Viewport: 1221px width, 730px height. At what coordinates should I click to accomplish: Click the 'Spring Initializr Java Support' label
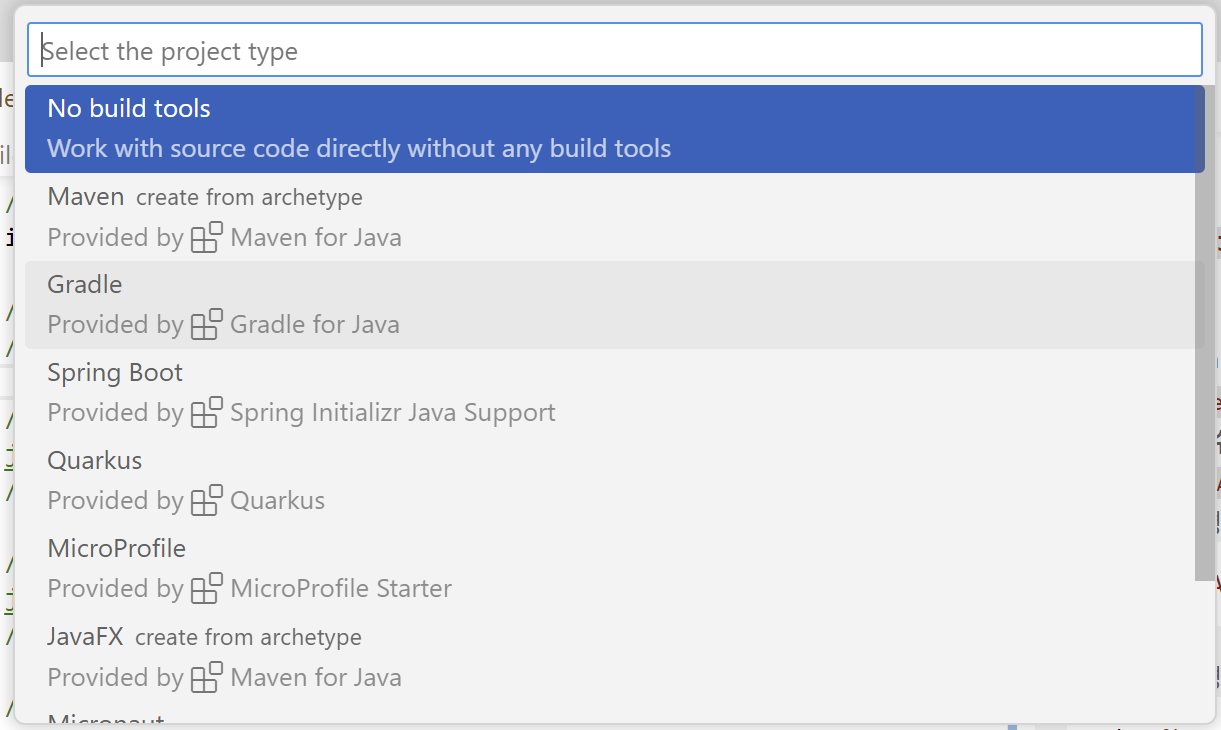coord(393,412)
